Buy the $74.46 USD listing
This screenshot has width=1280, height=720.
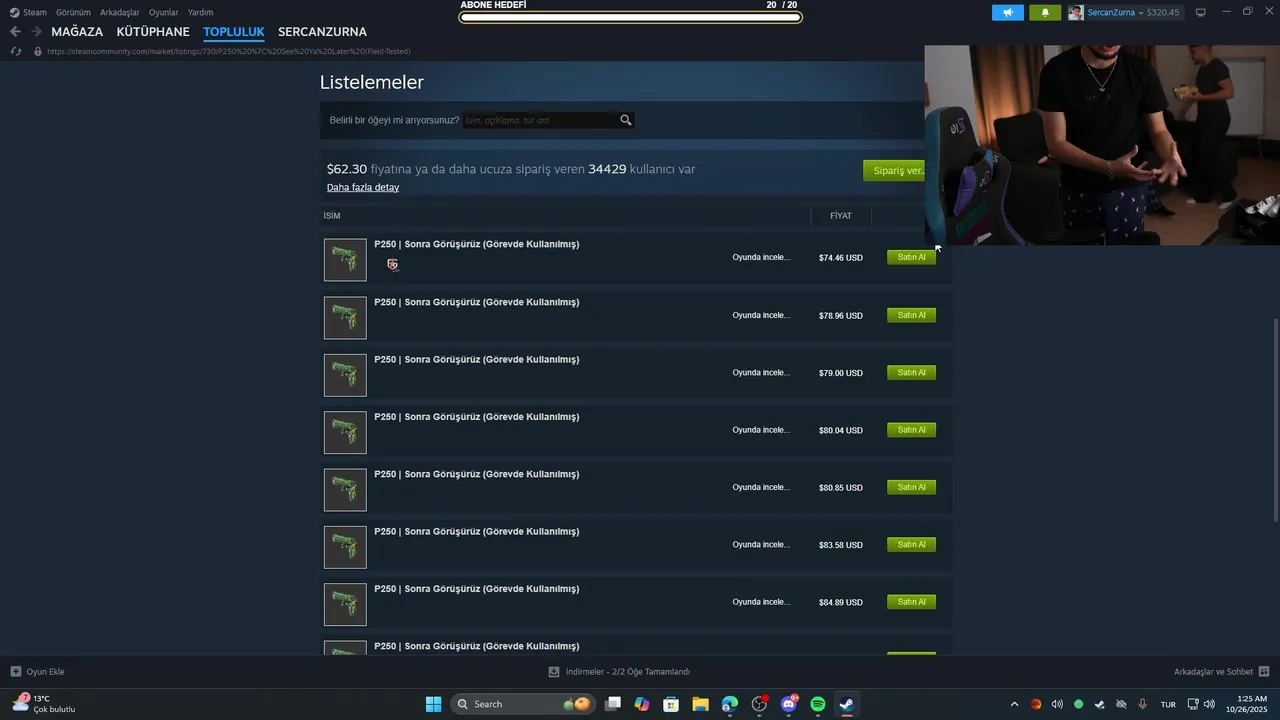tap(911, 257)
